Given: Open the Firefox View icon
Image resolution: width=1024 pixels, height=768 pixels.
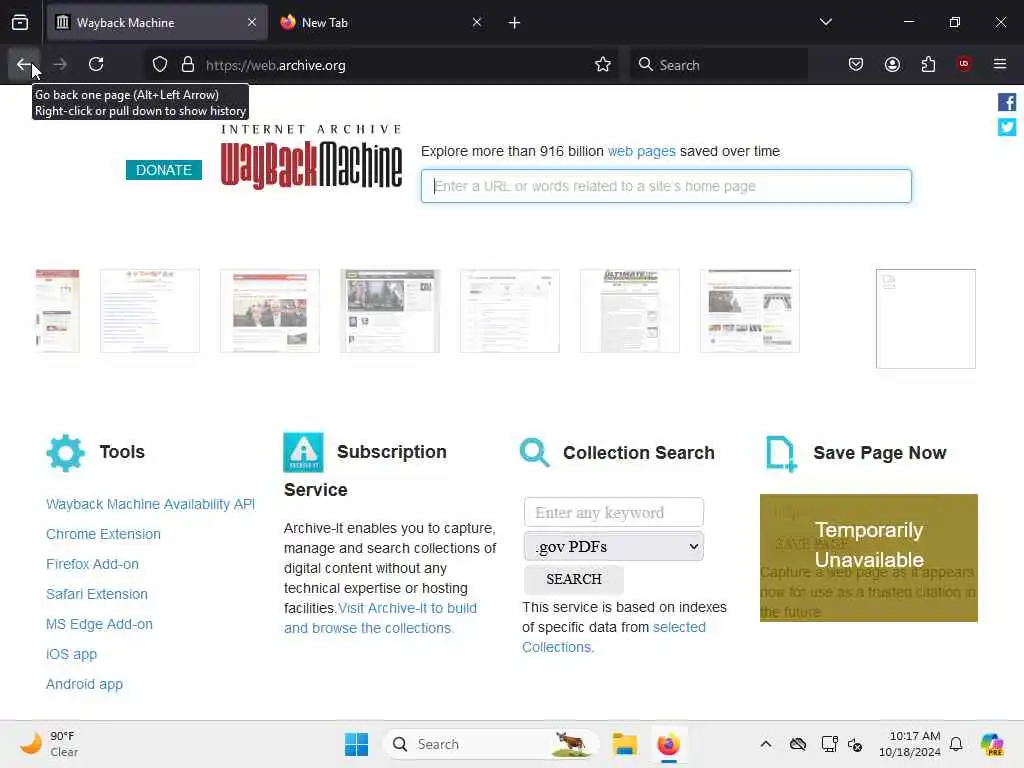Looking at the screenshot, I should coord(20,23).
